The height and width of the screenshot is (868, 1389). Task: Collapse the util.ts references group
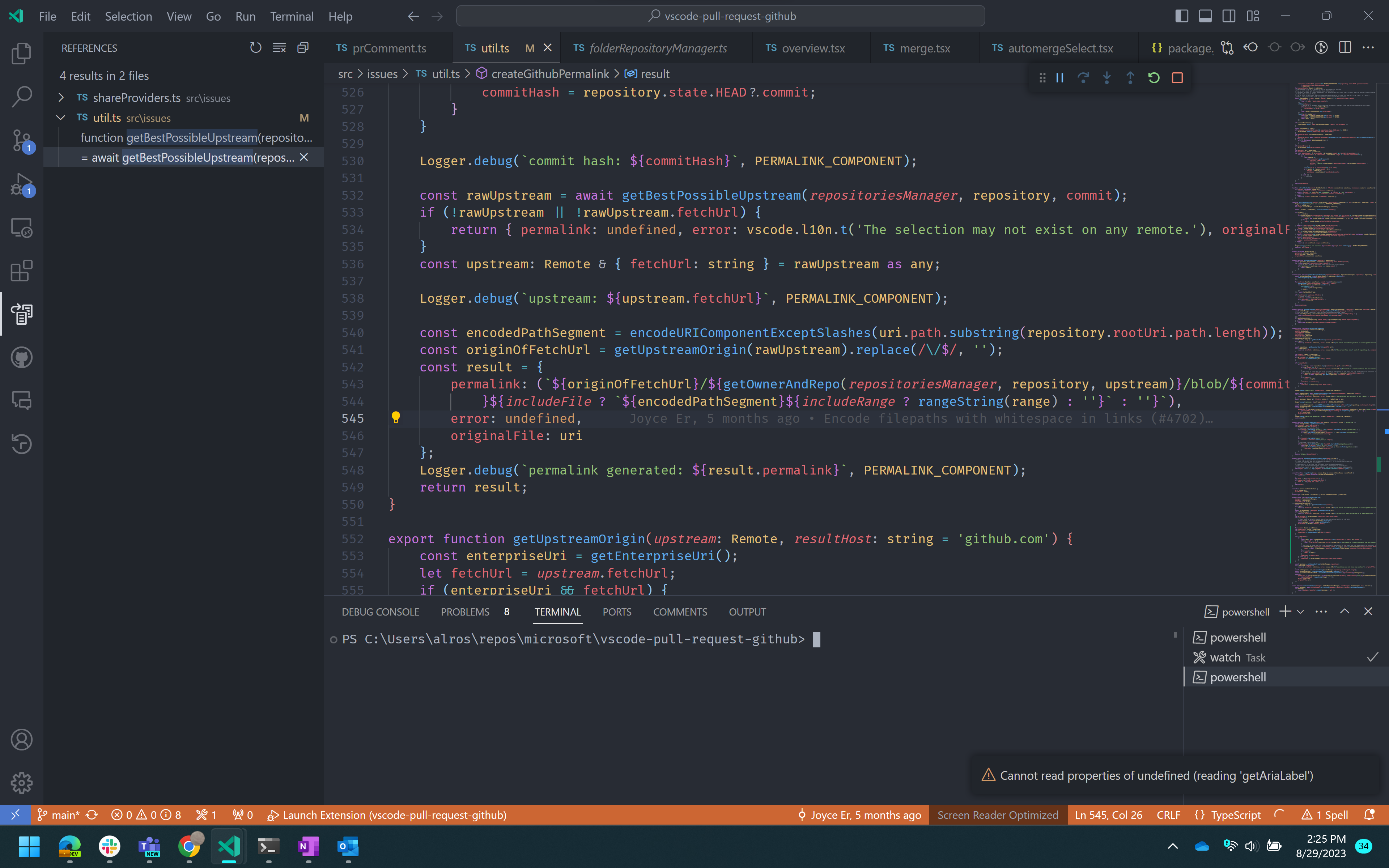pyautogui.click(x=61, y=118)
